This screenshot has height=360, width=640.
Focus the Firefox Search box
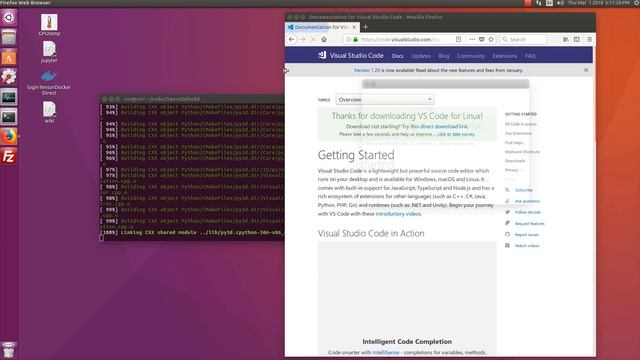click(x=523, y=39)
